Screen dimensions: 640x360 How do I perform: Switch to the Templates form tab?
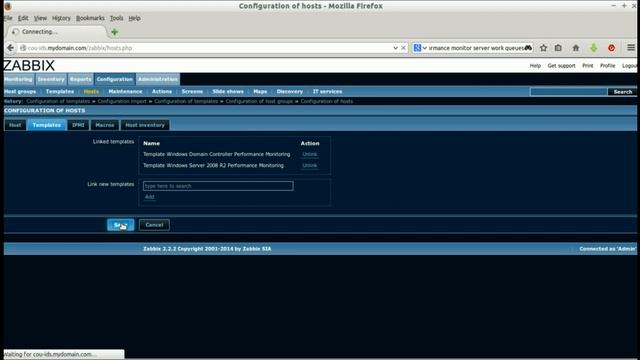tap(47, 125)
